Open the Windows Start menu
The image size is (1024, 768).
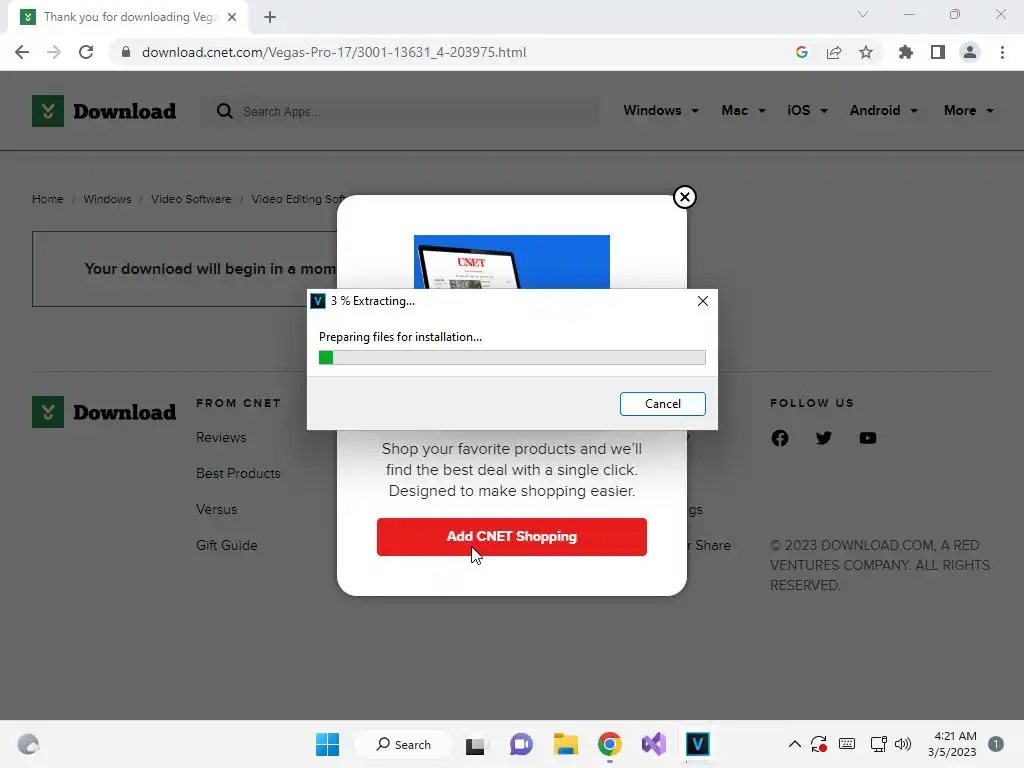pos(327,744)
